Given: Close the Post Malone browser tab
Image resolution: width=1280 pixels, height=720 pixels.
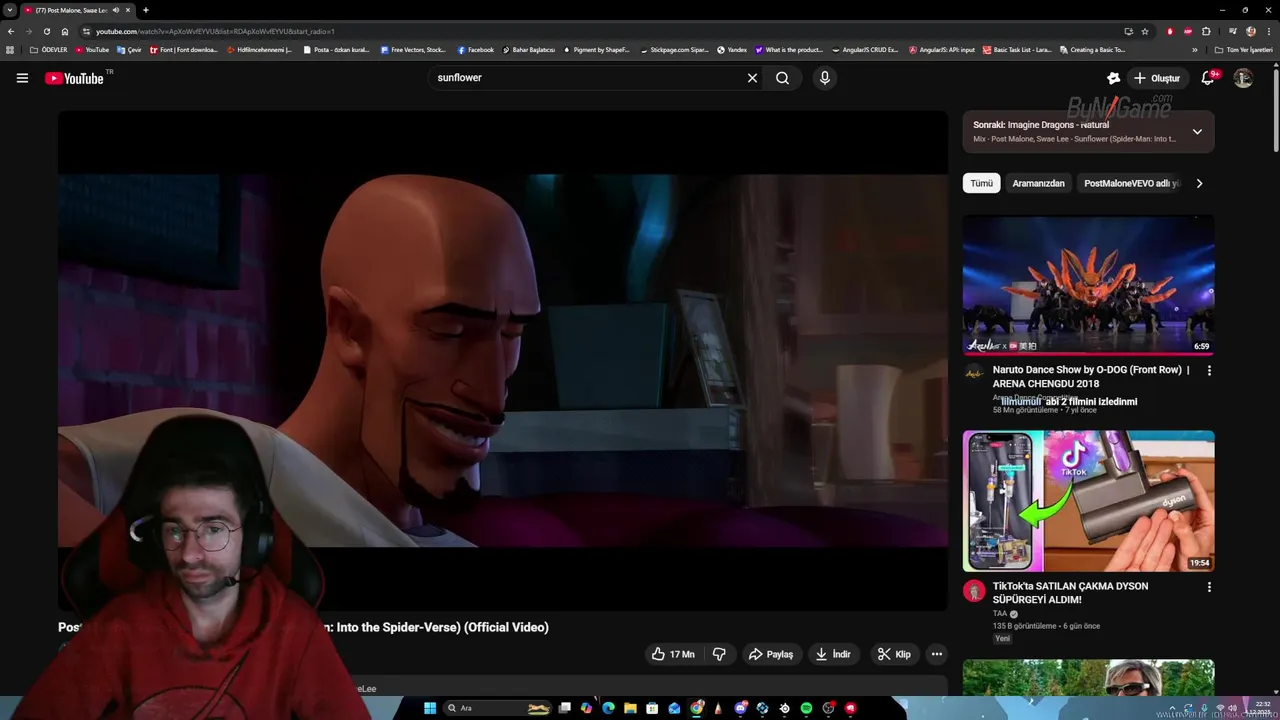Looking at the screenshot, I should (130, 10).
